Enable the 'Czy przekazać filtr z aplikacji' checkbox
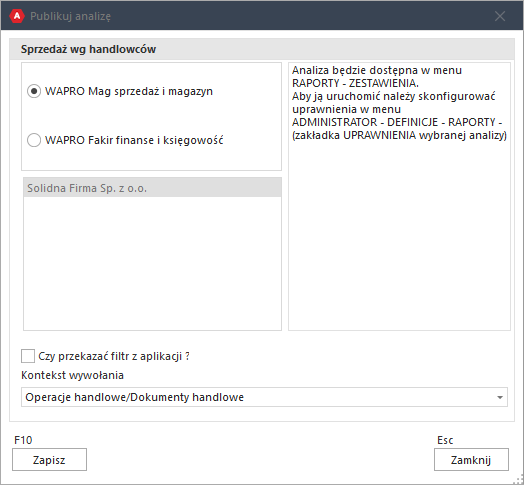The height and width of the screenshot is (485, 524). (x=28, y=356)
